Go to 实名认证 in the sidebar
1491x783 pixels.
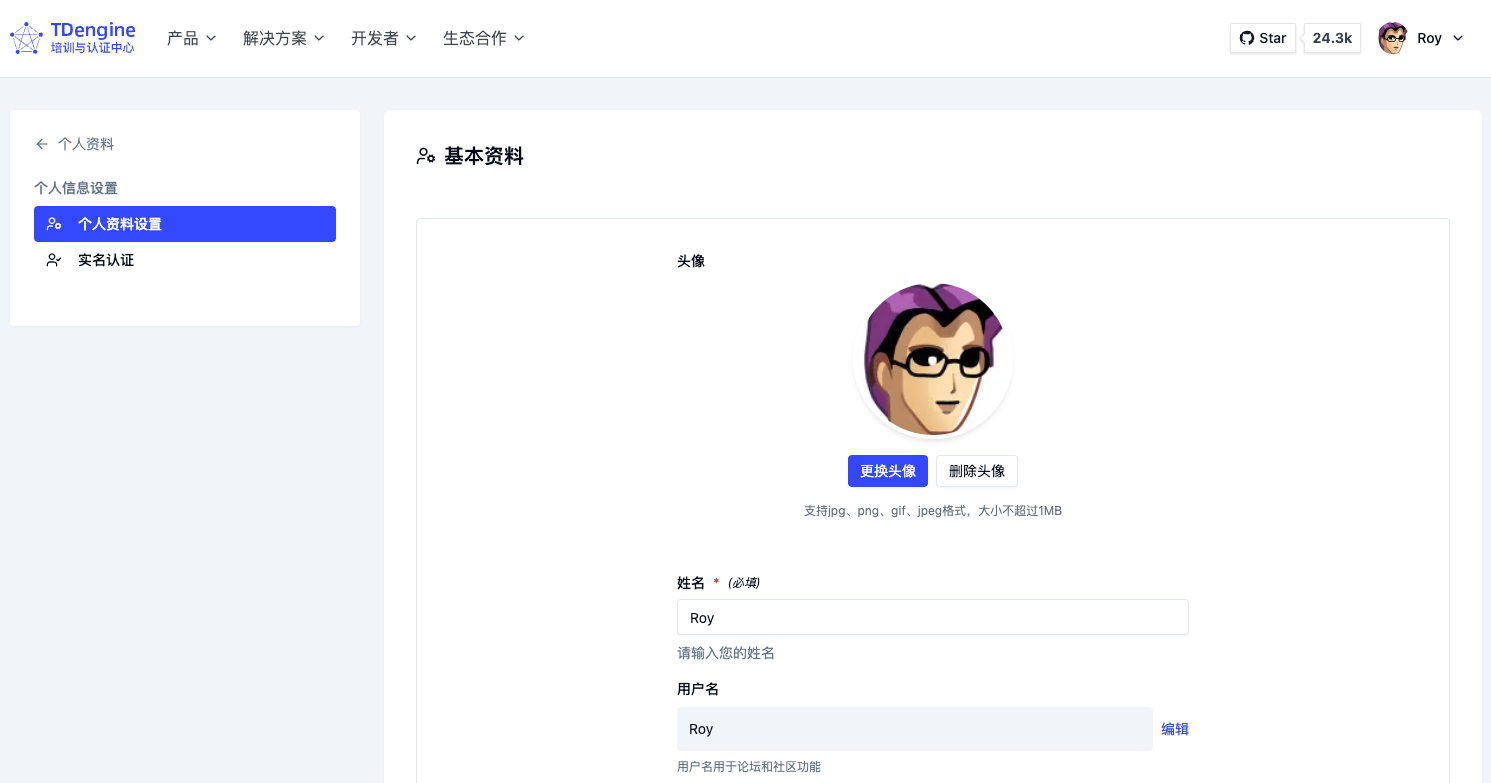tap(106, 260)
